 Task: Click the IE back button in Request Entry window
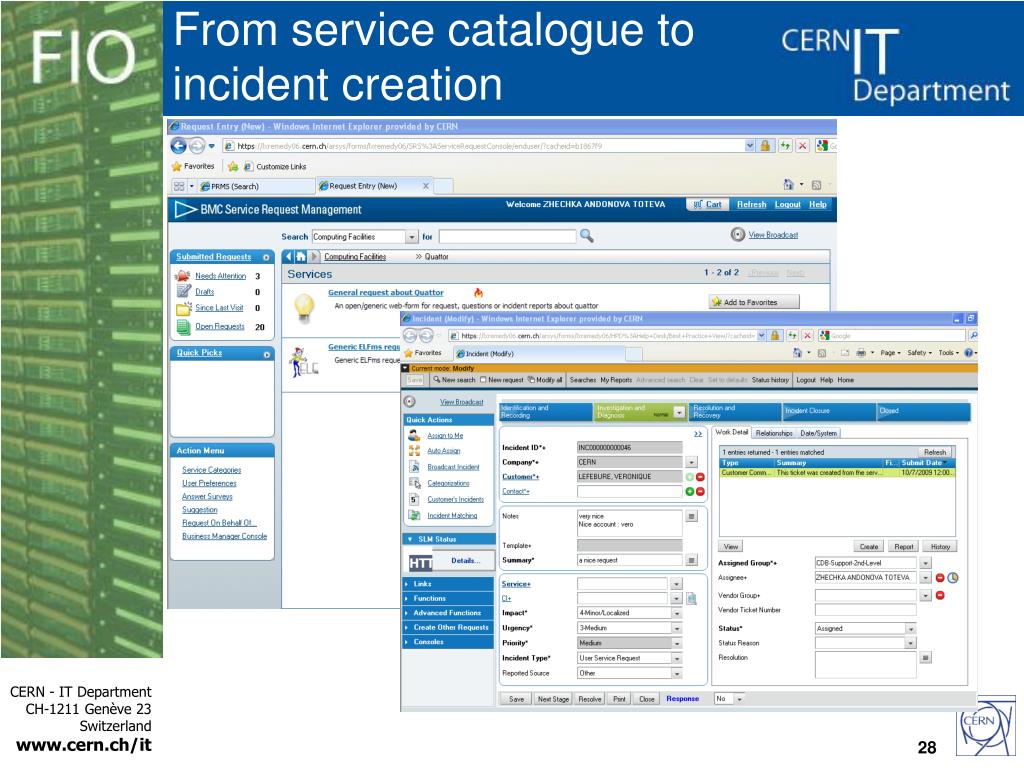pos(178,146)
